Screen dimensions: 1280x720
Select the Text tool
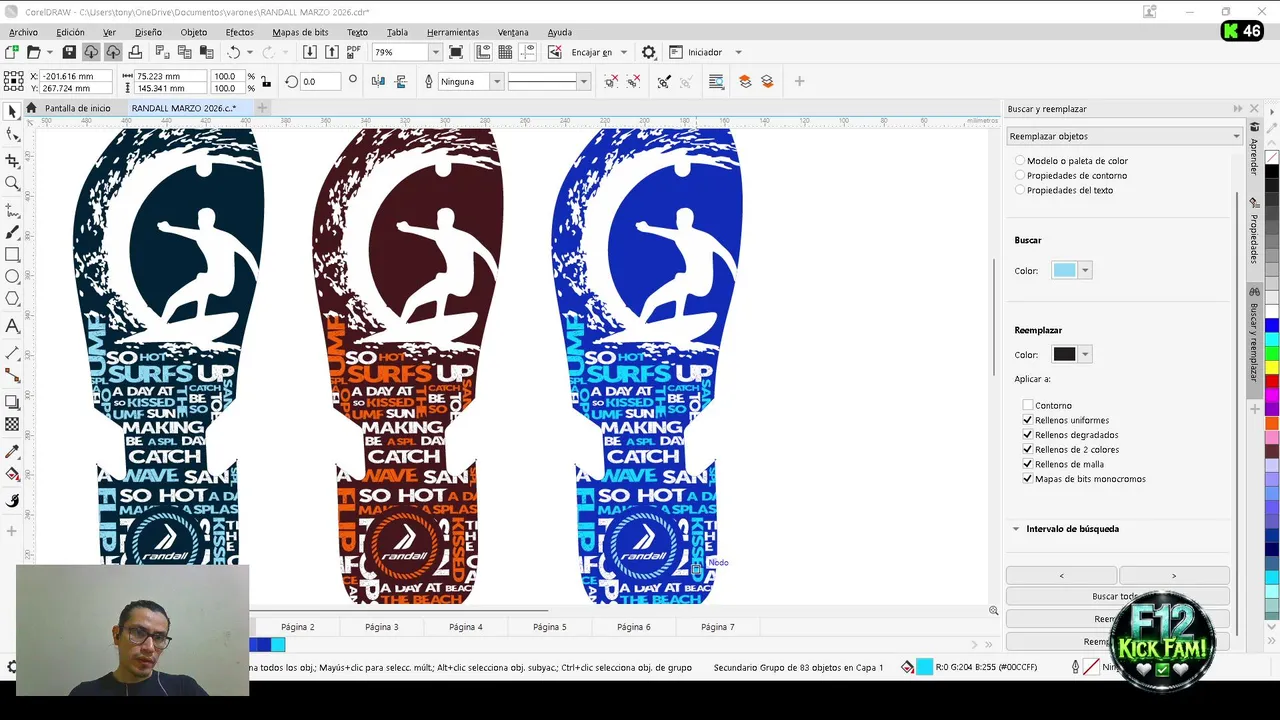click(x=12, y=326)
